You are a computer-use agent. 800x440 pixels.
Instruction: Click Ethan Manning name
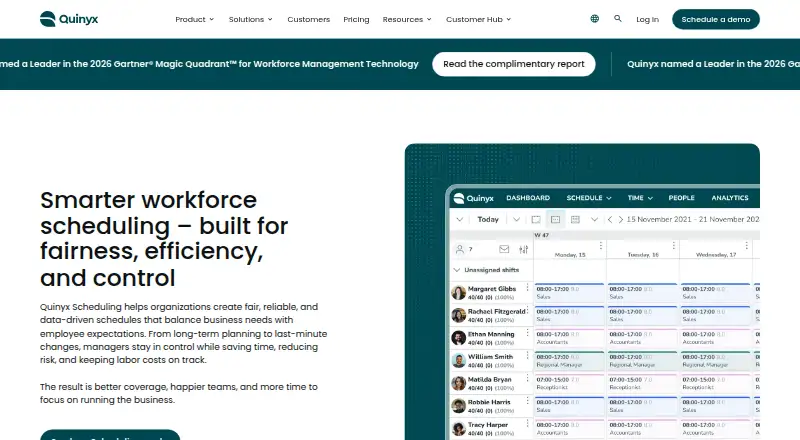(491, 334)
